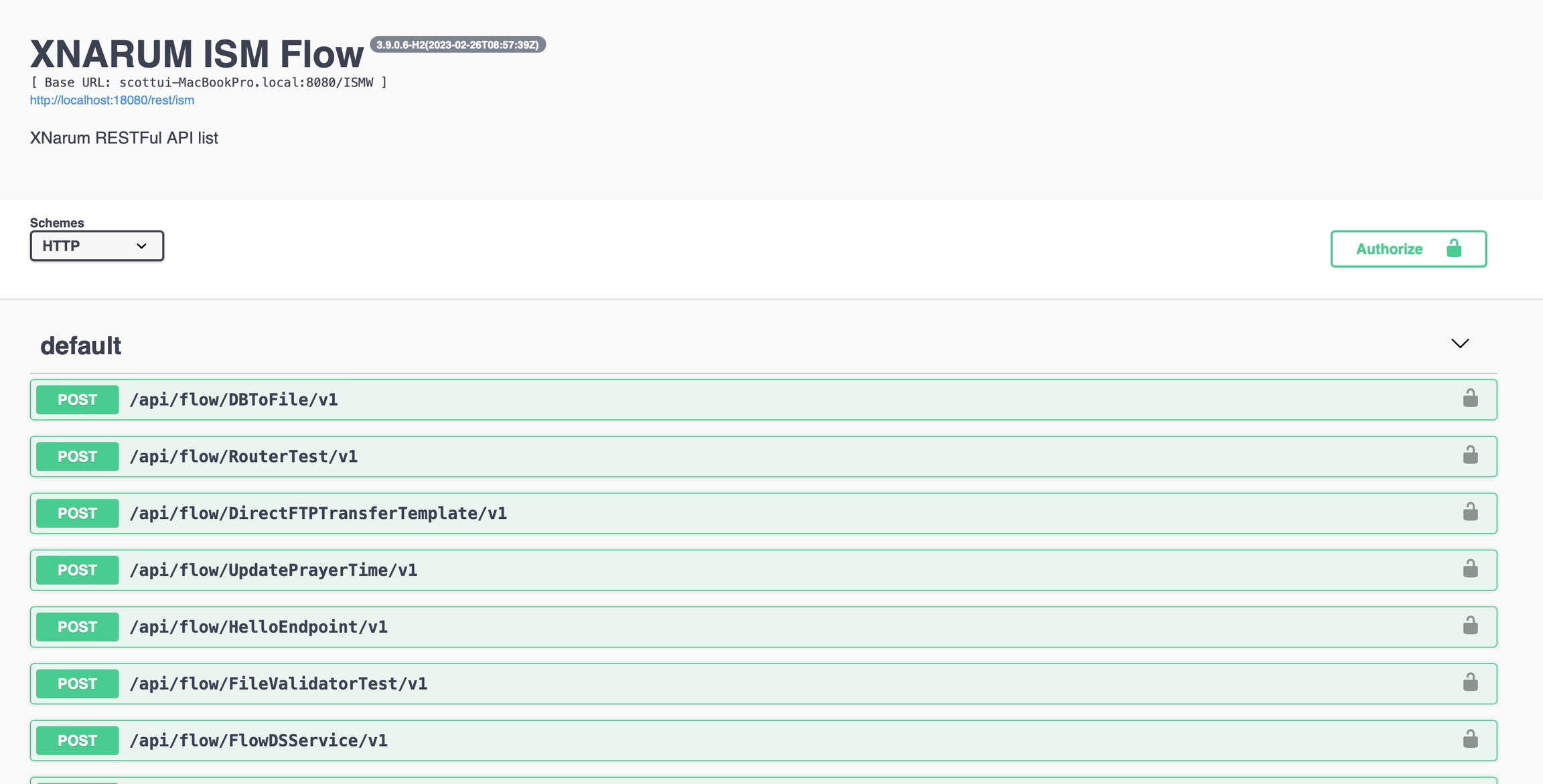Click lock icon on HelloEndpoint row
1543x784 pixels.
point(1470,627)
